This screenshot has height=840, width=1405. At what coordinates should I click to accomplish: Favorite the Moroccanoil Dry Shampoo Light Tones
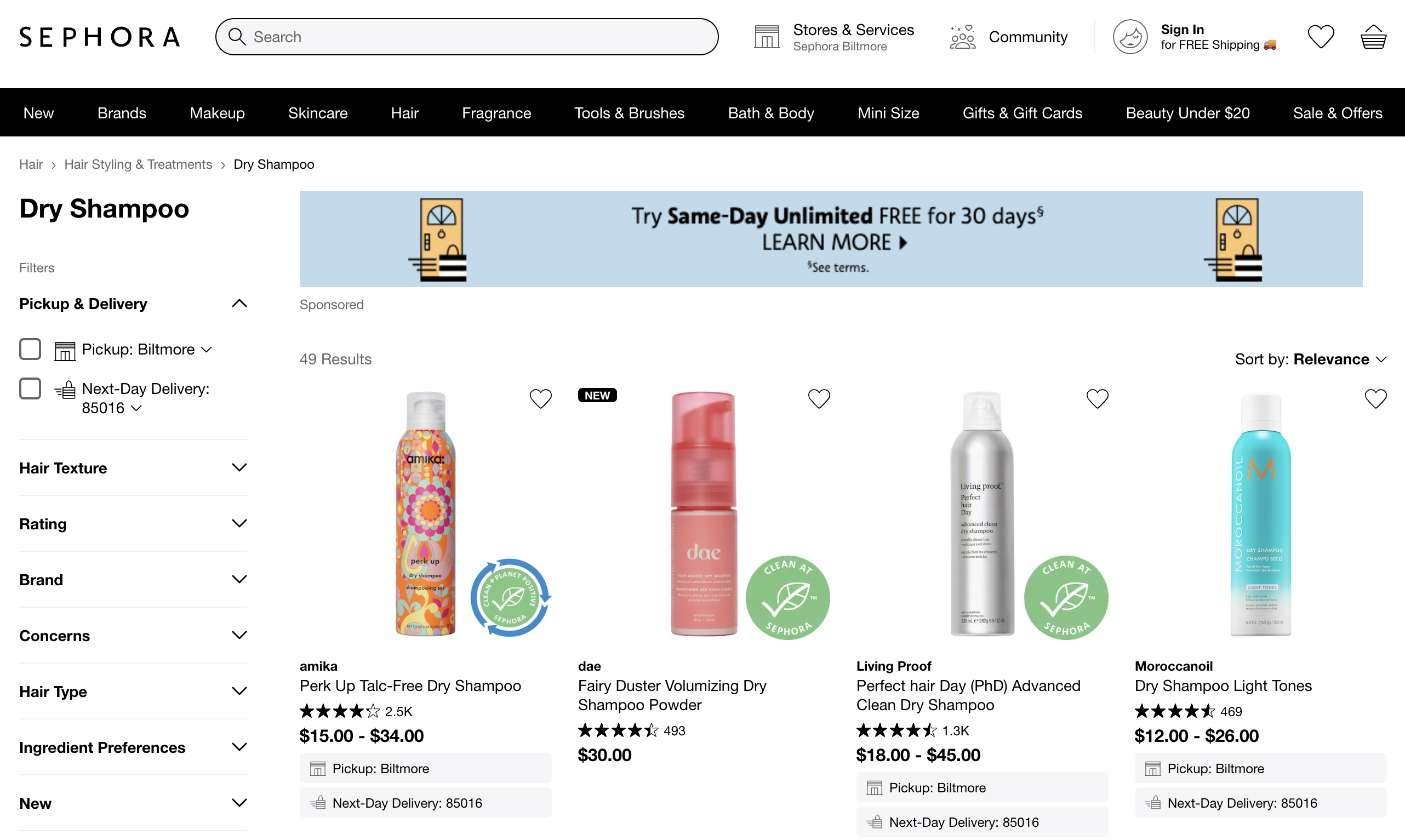point(1375,398)
